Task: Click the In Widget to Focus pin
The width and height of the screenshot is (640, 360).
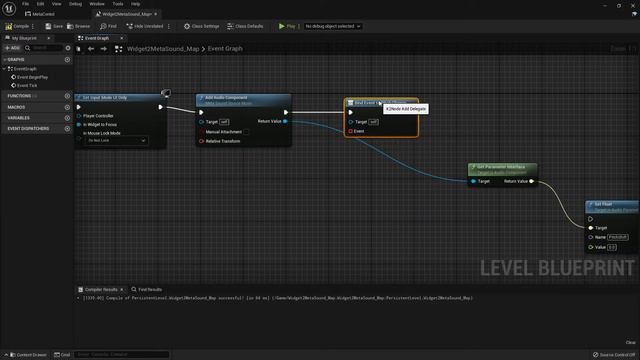Action: click(79, 124)
